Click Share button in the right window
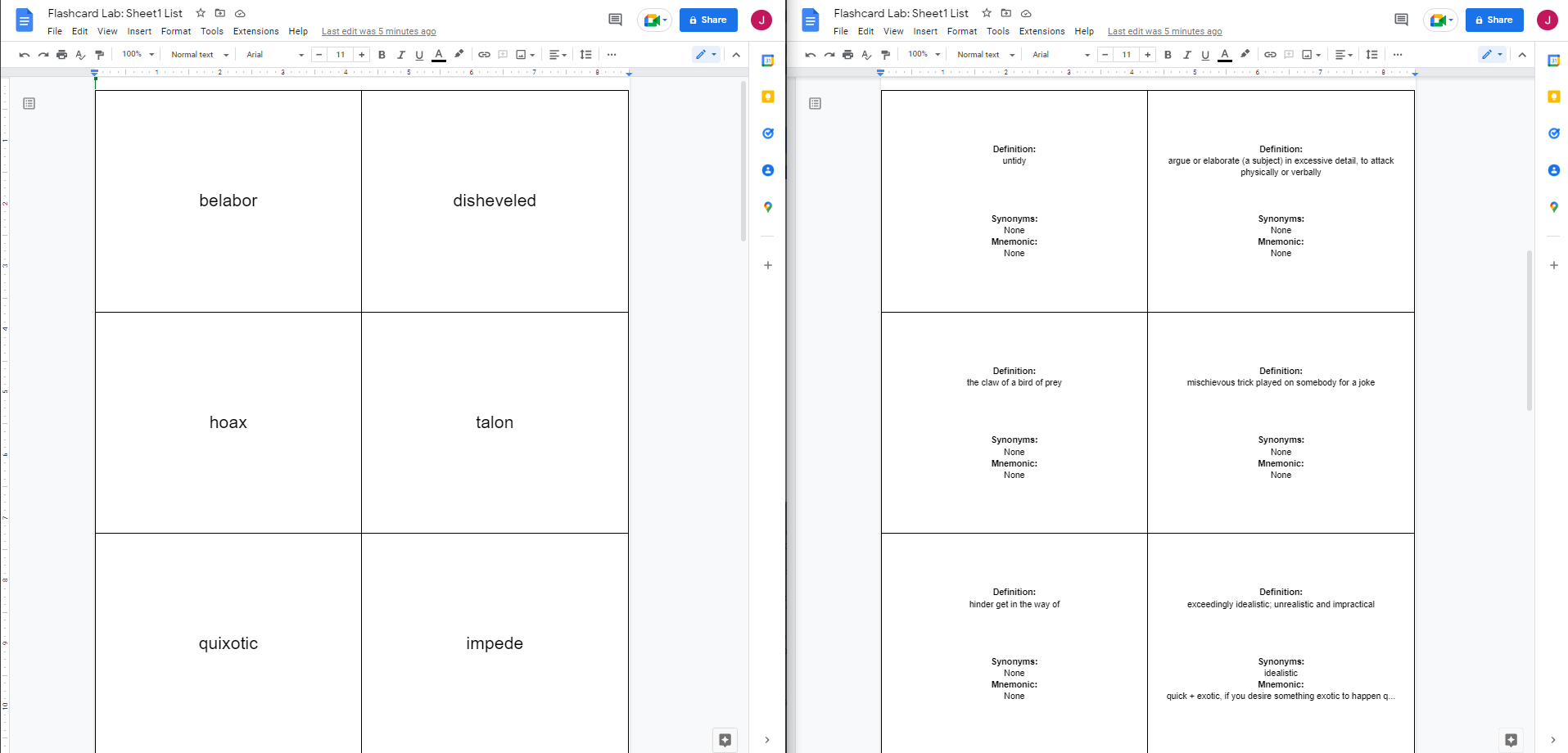Viewport: 1568px width, 753px height. pyautogui.click(x=1493, y=20)
